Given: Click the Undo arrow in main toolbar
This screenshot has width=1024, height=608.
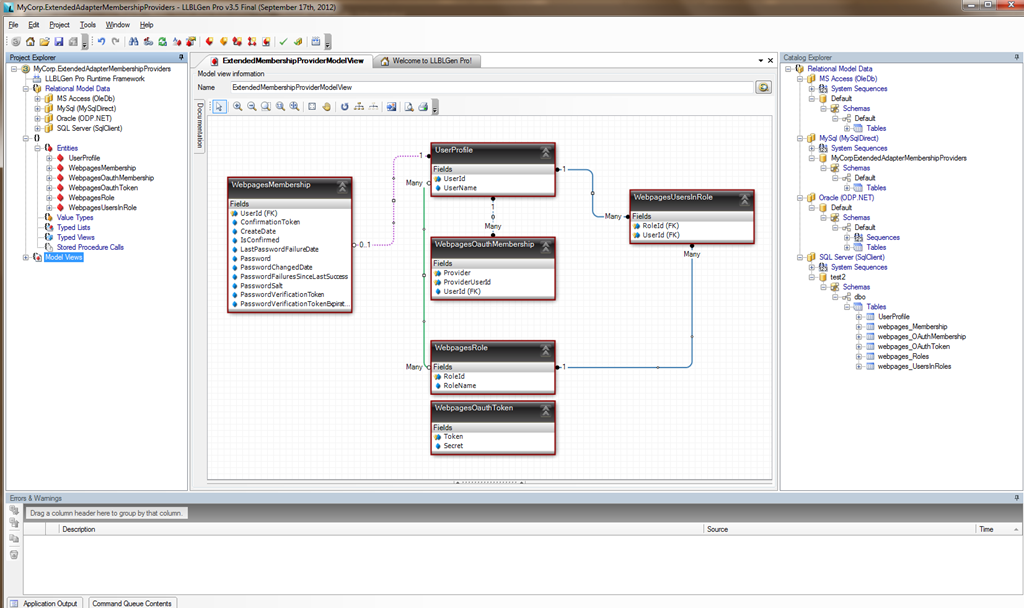Looking at the screenshot, I should 101,42.
